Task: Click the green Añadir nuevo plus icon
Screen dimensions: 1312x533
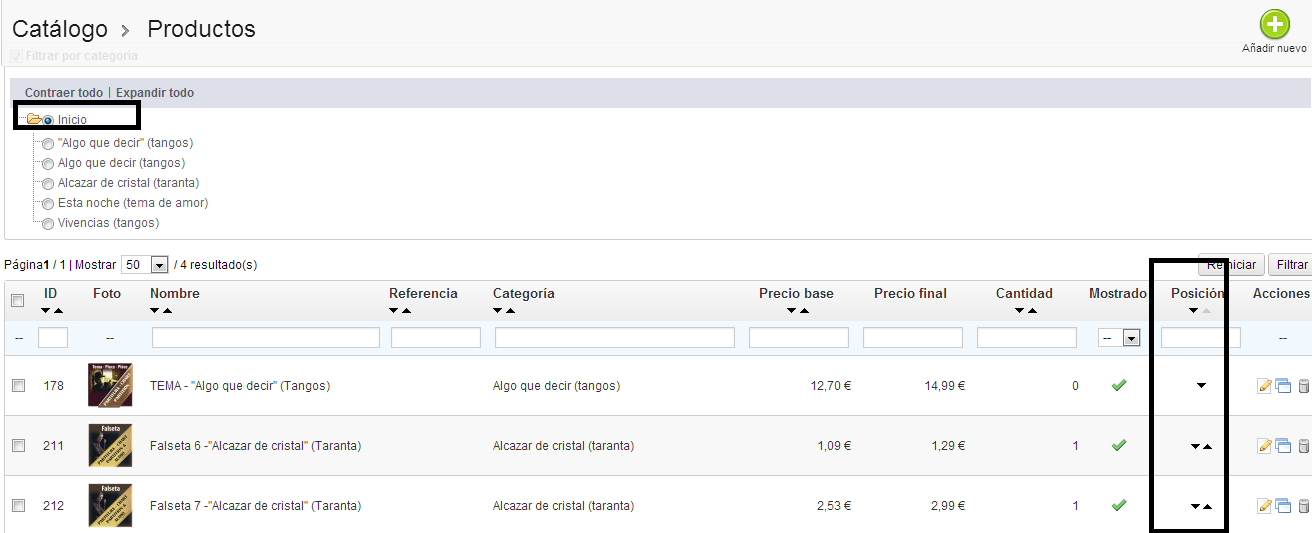Action: (1274, 24)
